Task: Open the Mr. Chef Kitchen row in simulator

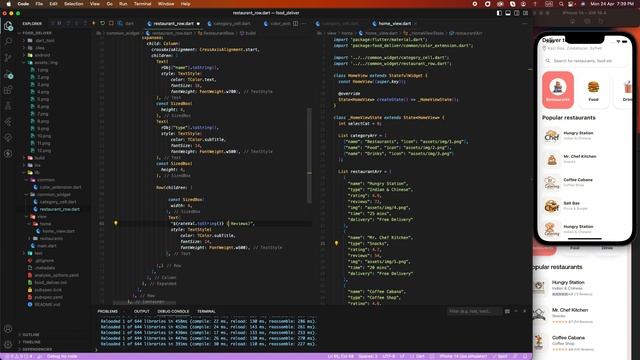Action: 584,159
